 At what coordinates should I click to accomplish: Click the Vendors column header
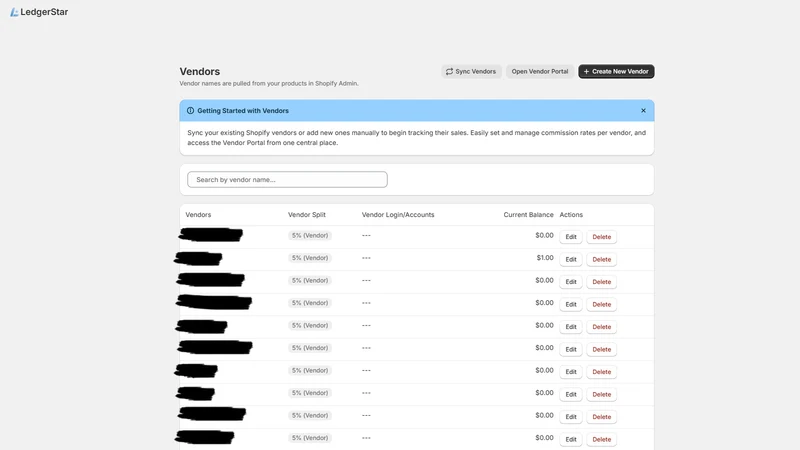[x=198, y=215]
